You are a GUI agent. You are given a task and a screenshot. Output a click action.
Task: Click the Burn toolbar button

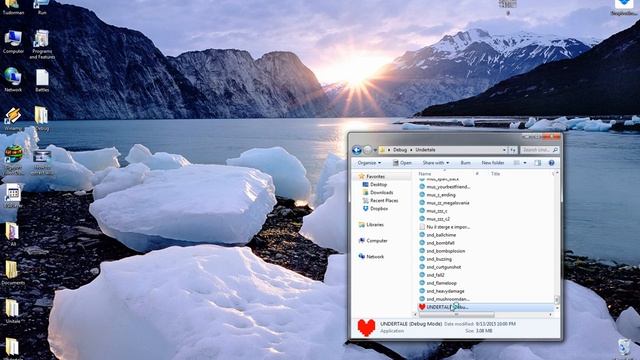(465, 163)
